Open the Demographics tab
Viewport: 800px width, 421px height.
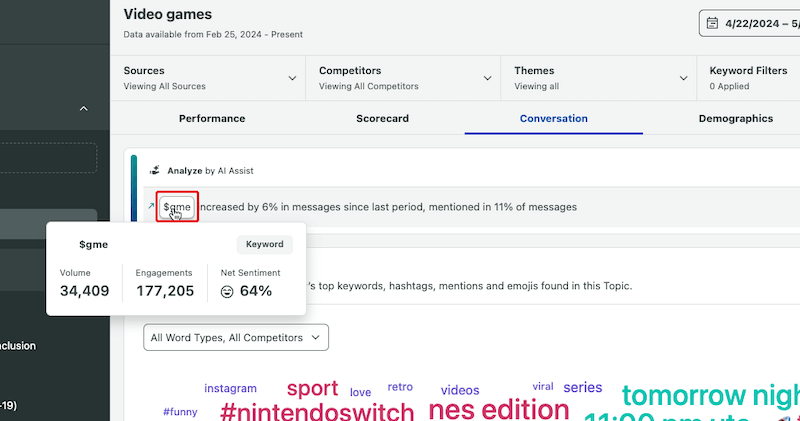click(735, 118)
